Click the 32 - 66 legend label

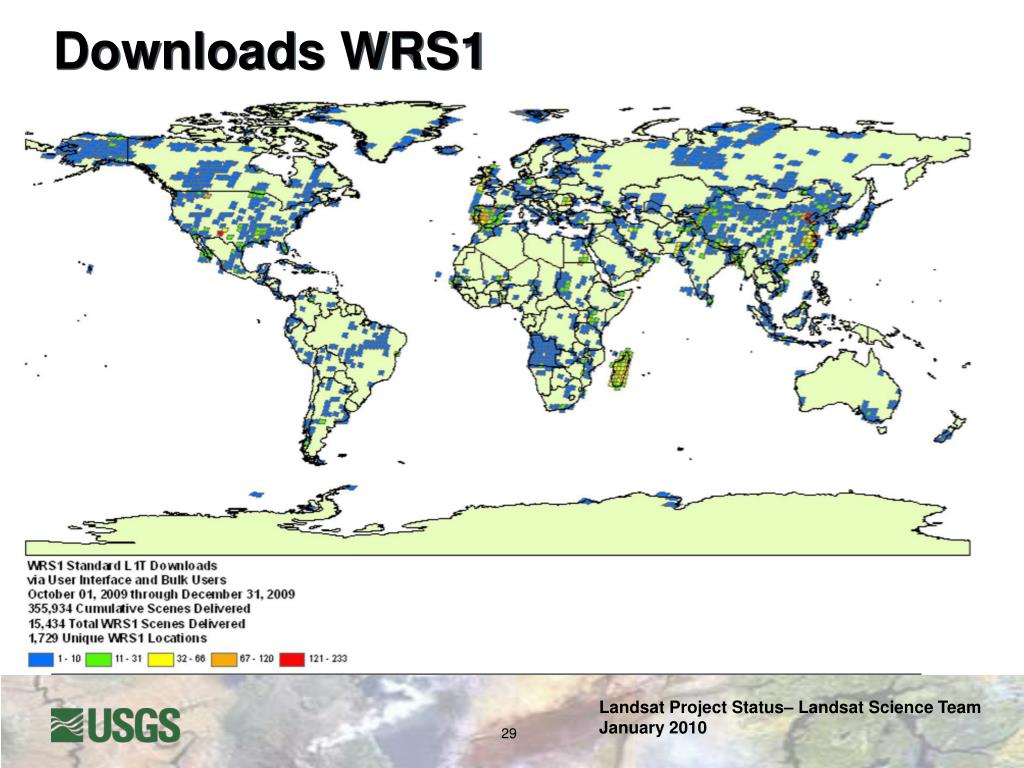[191, 658]
